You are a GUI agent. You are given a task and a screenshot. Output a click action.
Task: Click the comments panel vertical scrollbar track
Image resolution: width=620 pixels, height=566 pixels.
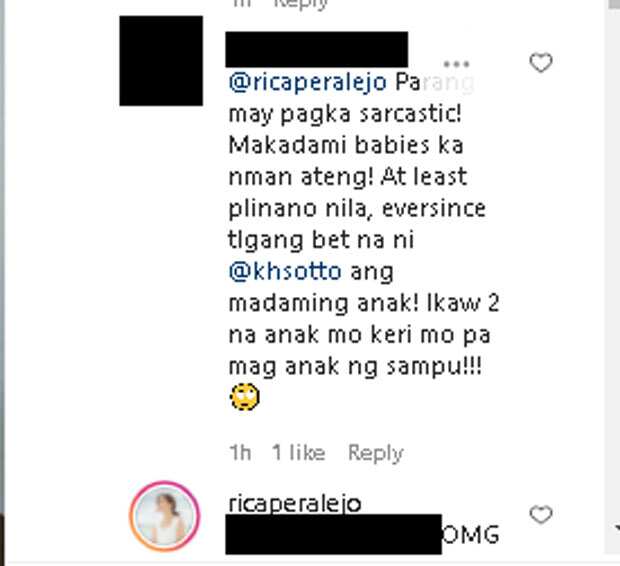coord(612,277)
